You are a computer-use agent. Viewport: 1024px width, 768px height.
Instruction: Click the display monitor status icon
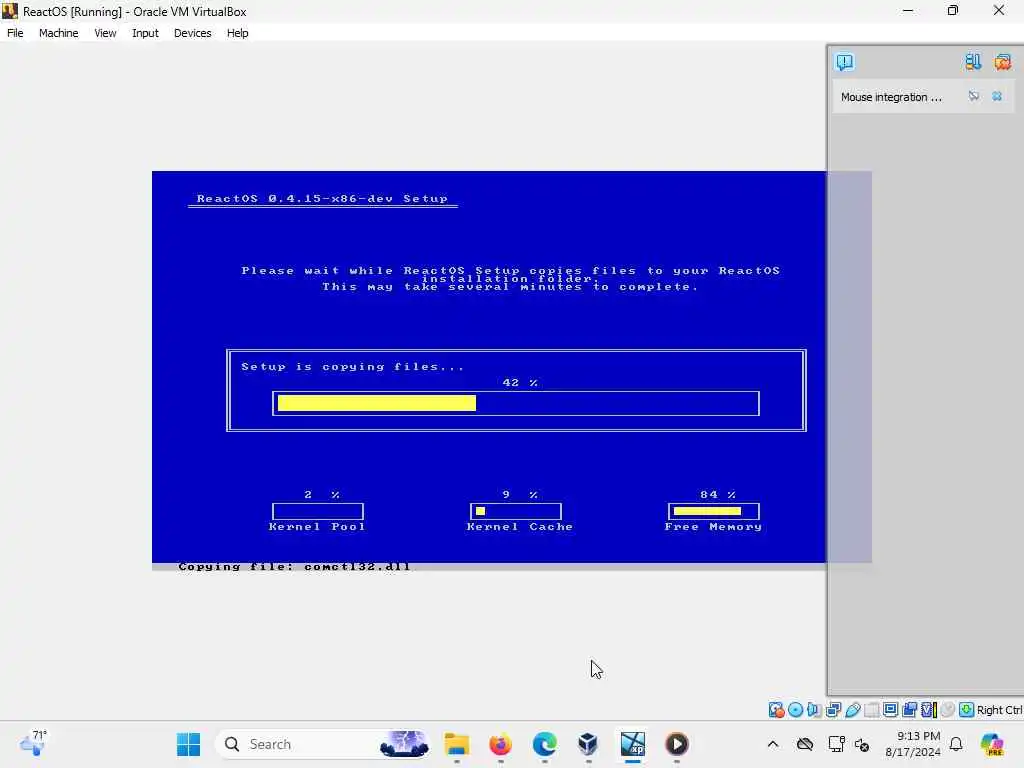[890, 710]
